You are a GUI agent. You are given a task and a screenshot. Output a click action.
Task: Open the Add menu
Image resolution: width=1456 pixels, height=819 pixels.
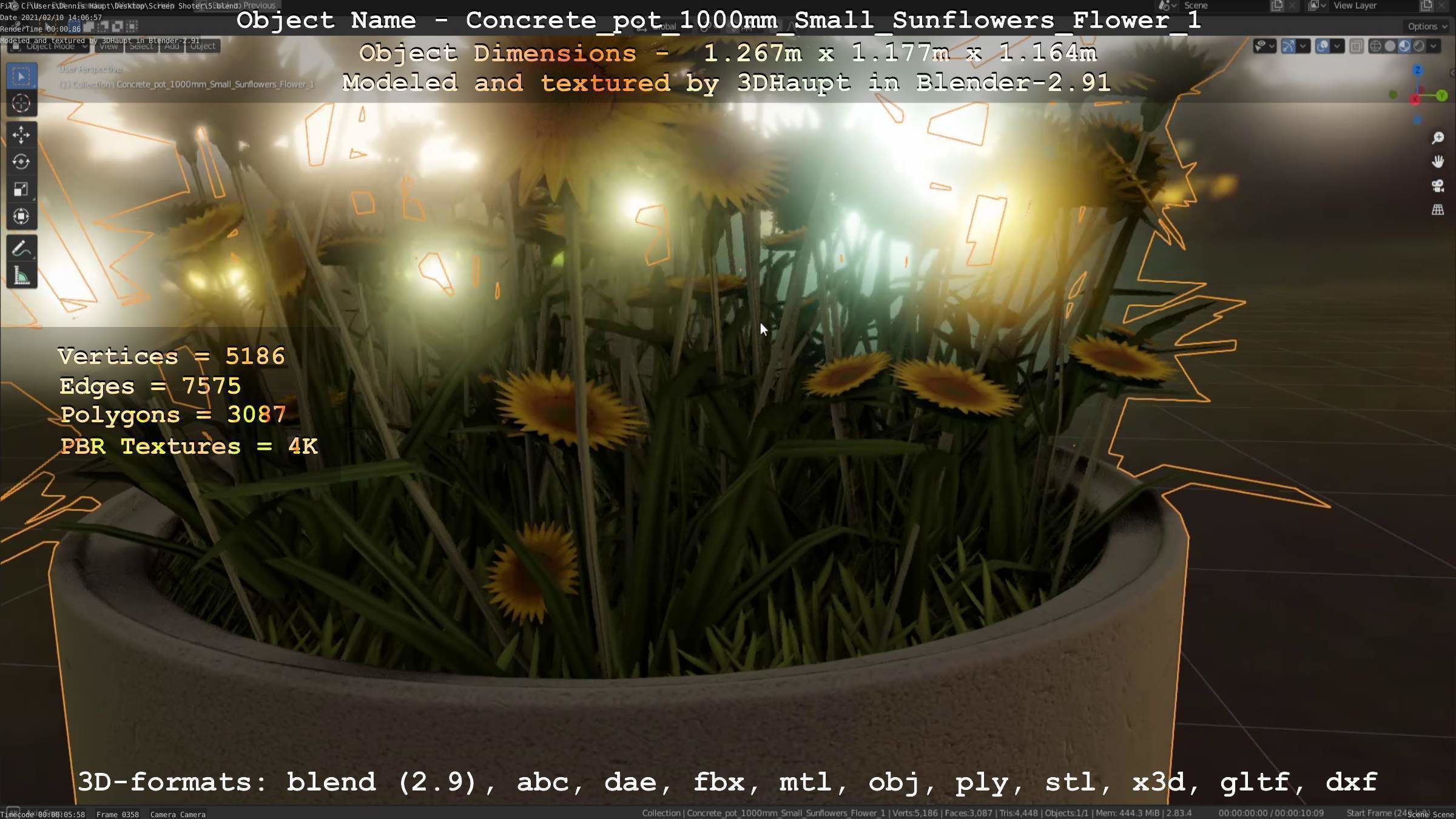[x=172, y=46]
